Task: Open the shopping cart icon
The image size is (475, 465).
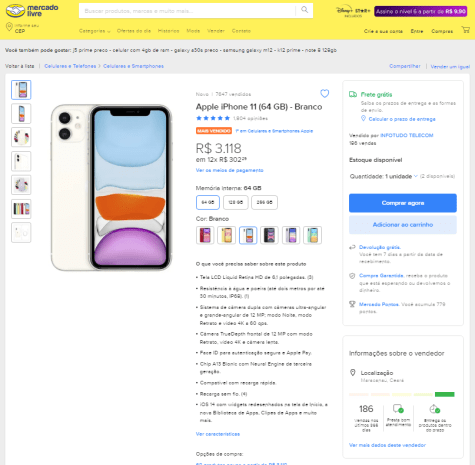Action: (466, 30)
